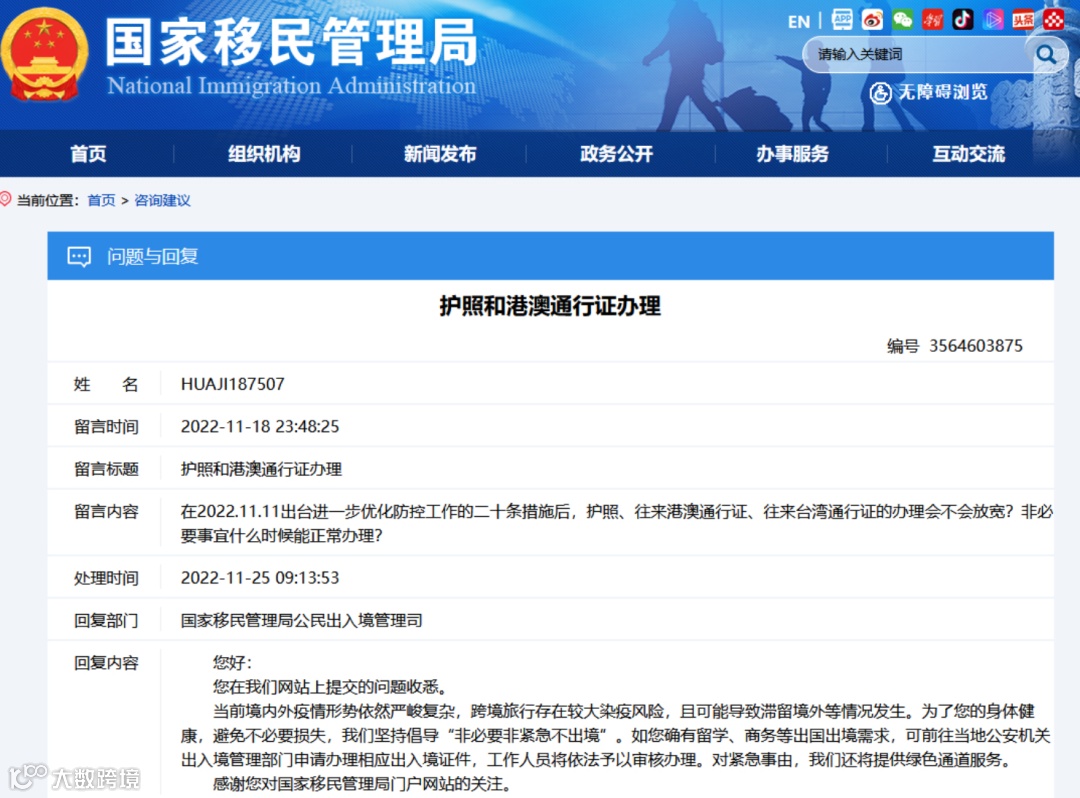Open the mobile APP icon link
Screen dimensions: 1080x798
[842, 19]
